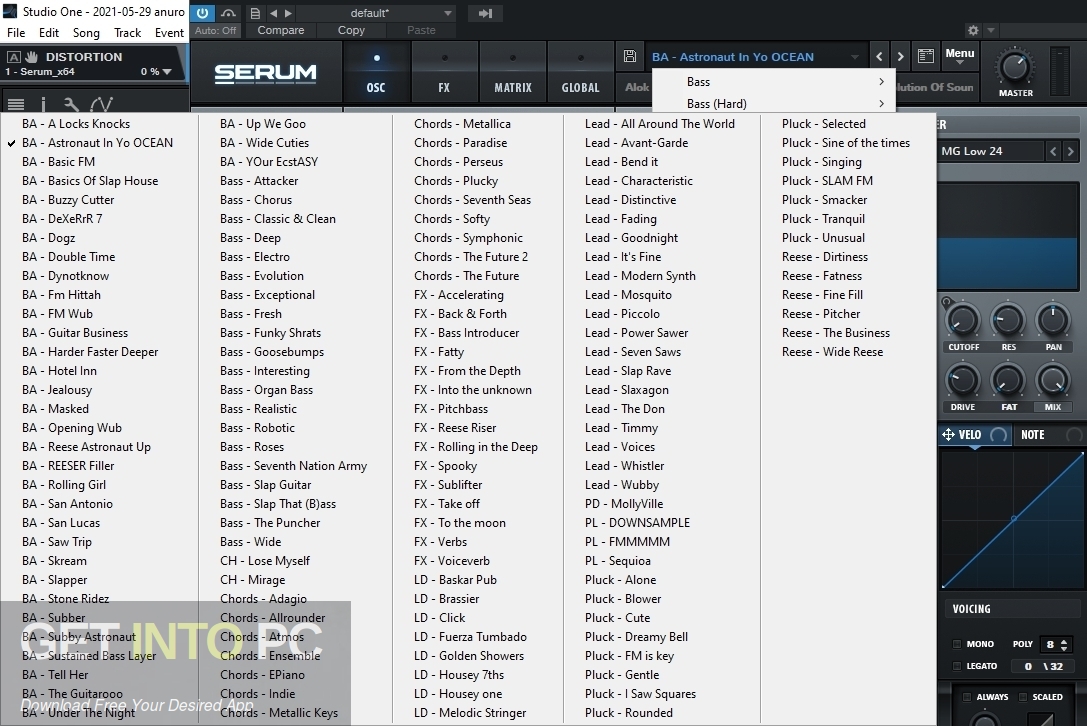Switch to the OSC tab
Viewport: 1087px width, 726px height.
pyautogui.click(x=376, y=73)
